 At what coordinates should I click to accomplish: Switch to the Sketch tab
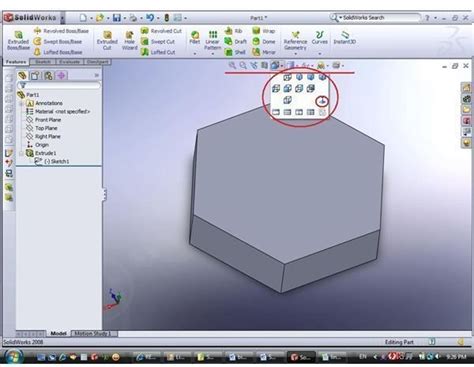[43, 62]
